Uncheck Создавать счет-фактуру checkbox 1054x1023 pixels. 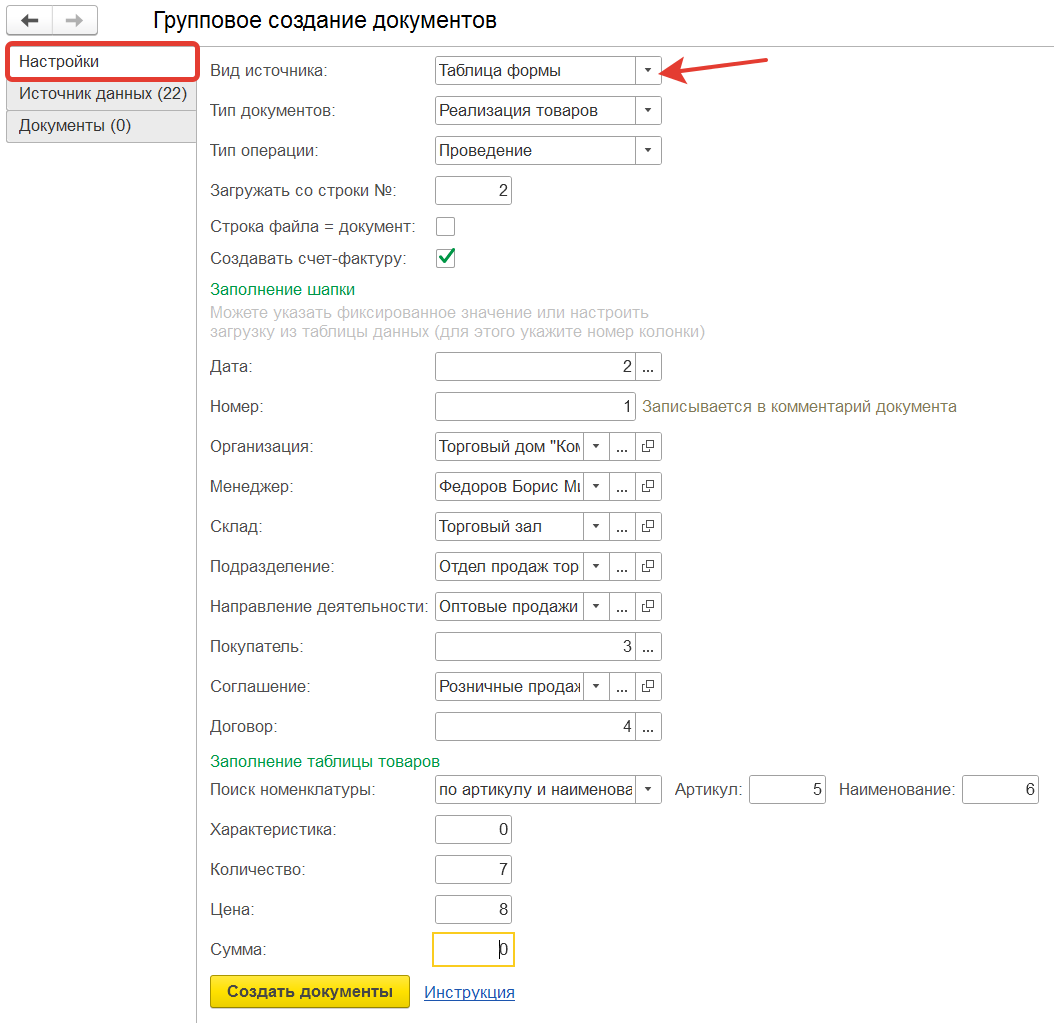(x=445, y=258)
